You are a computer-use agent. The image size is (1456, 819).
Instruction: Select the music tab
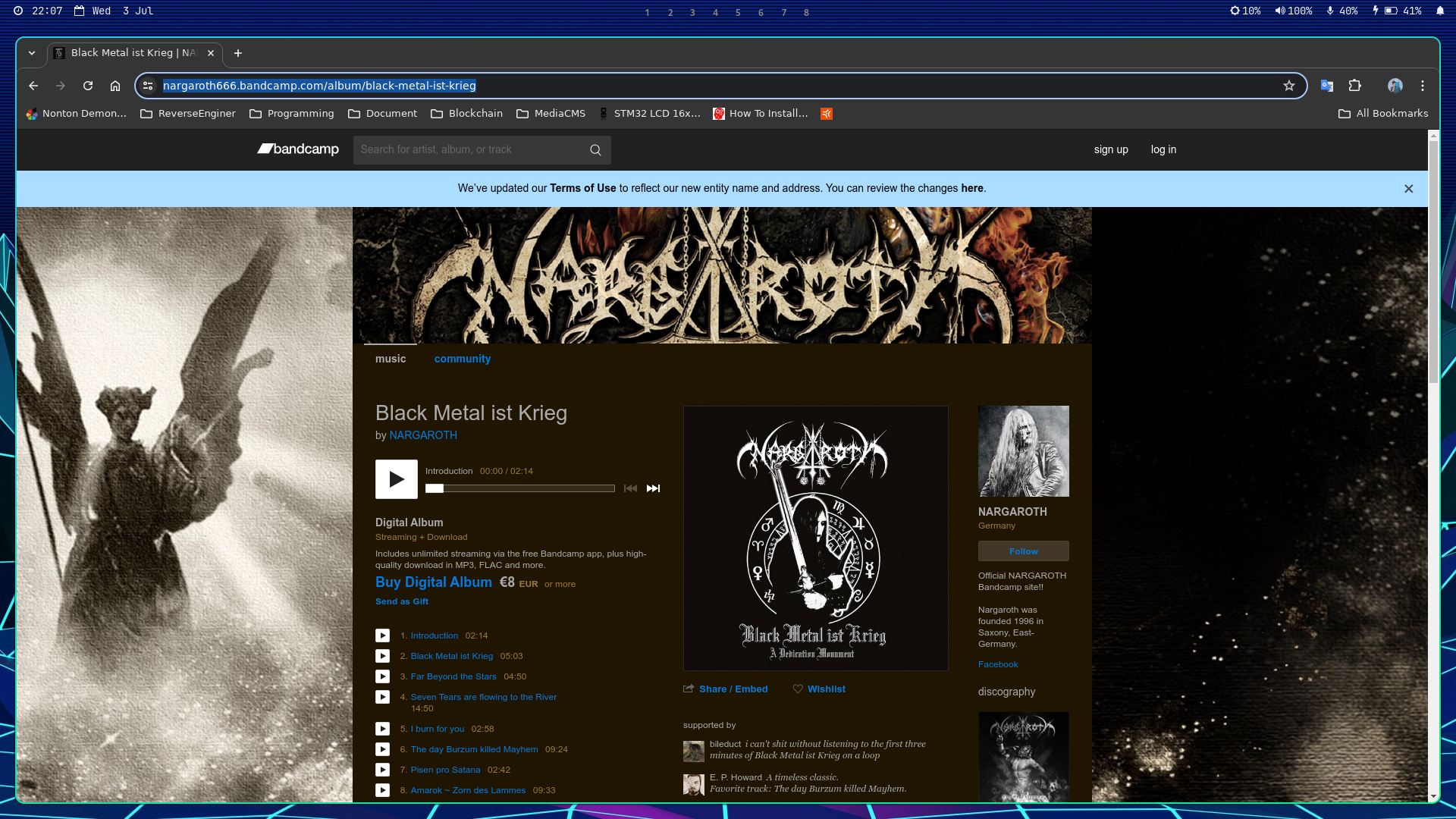(391, 359)
